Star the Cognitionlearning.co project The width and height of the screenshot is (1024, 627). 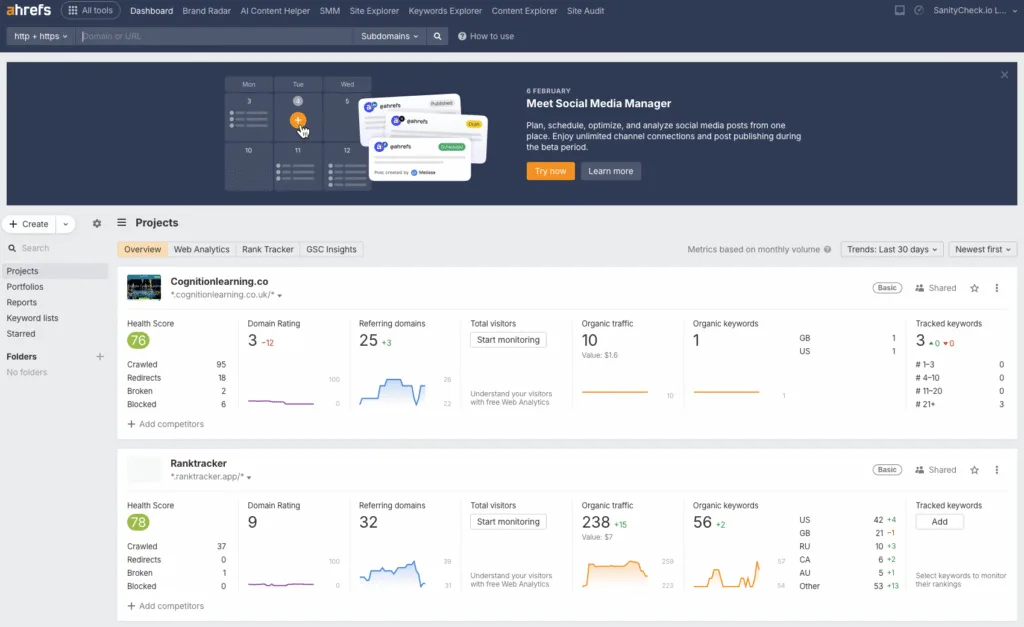tap(974, 287)
